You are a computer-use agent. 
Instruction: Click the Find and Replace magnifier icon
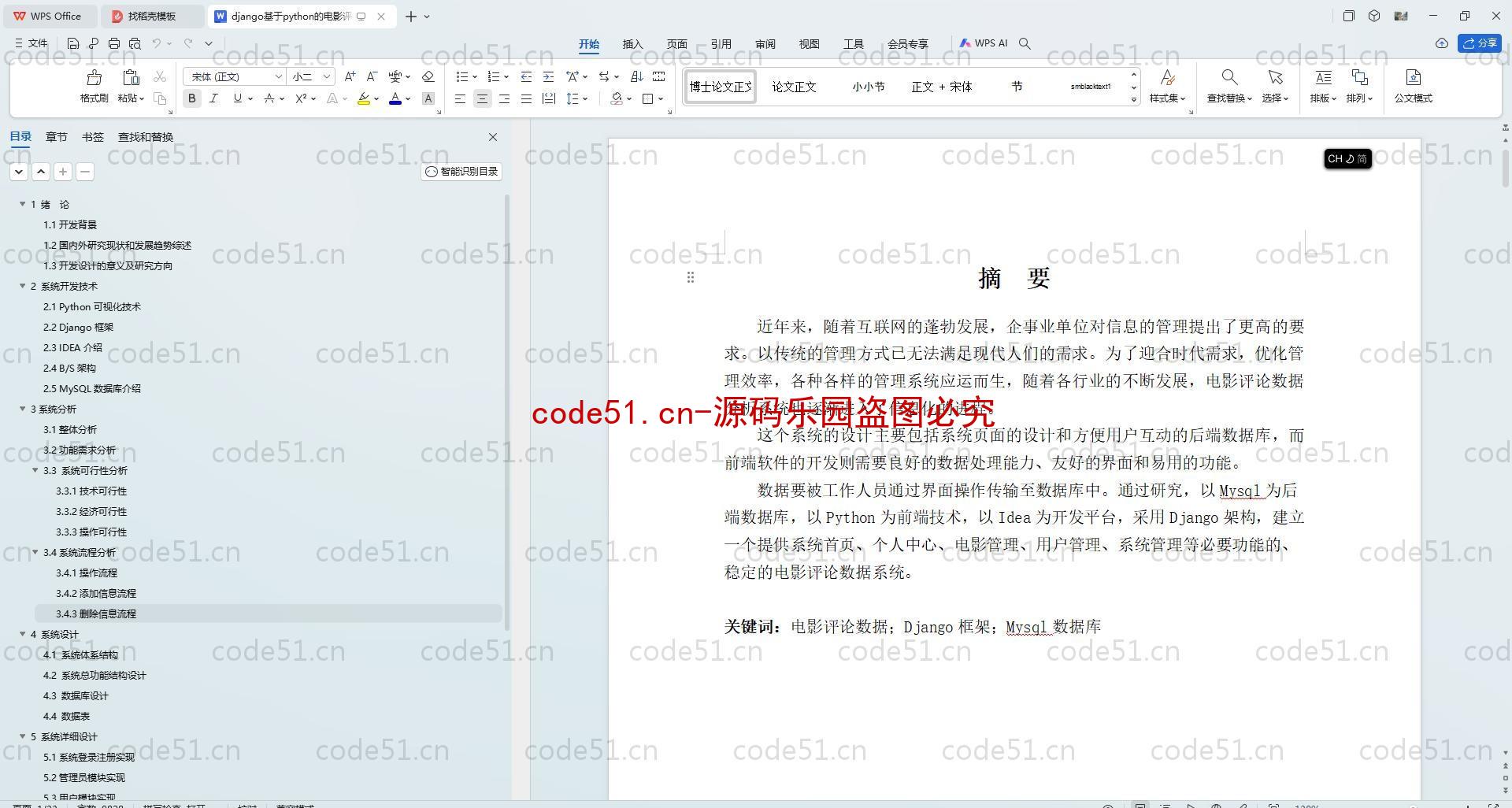point(1228,77)
